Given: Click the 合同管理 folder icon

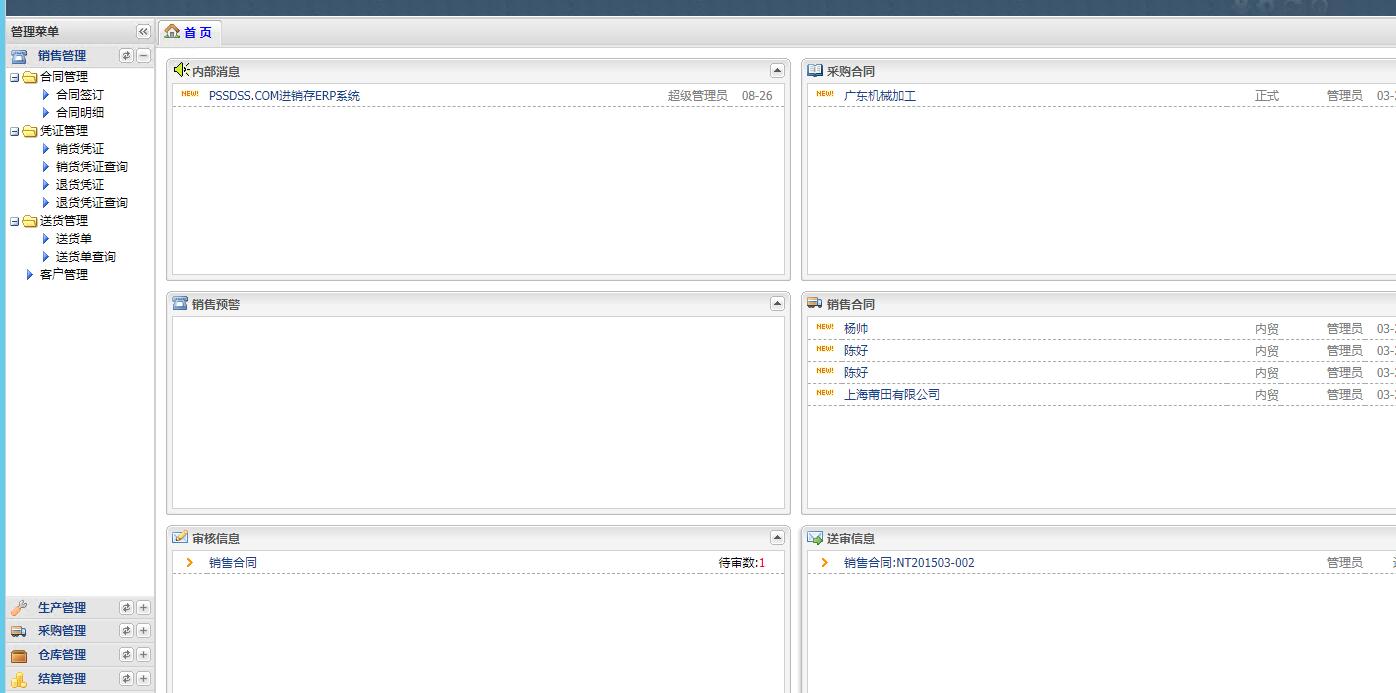Looking at the screenshot, I should (30, 77).
